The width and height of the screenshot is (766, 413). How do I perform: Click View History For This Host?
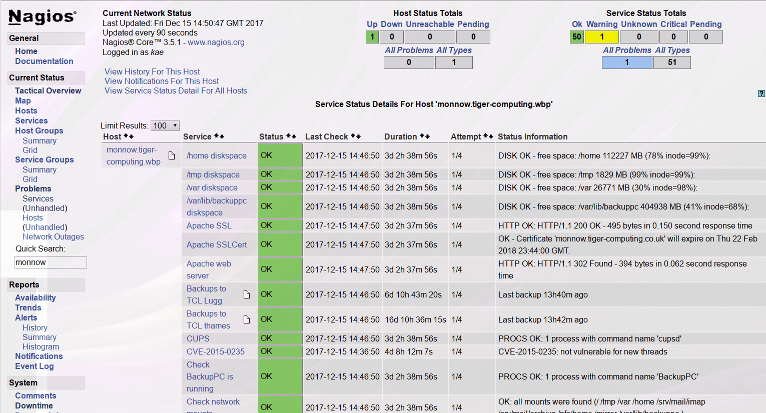152,71
